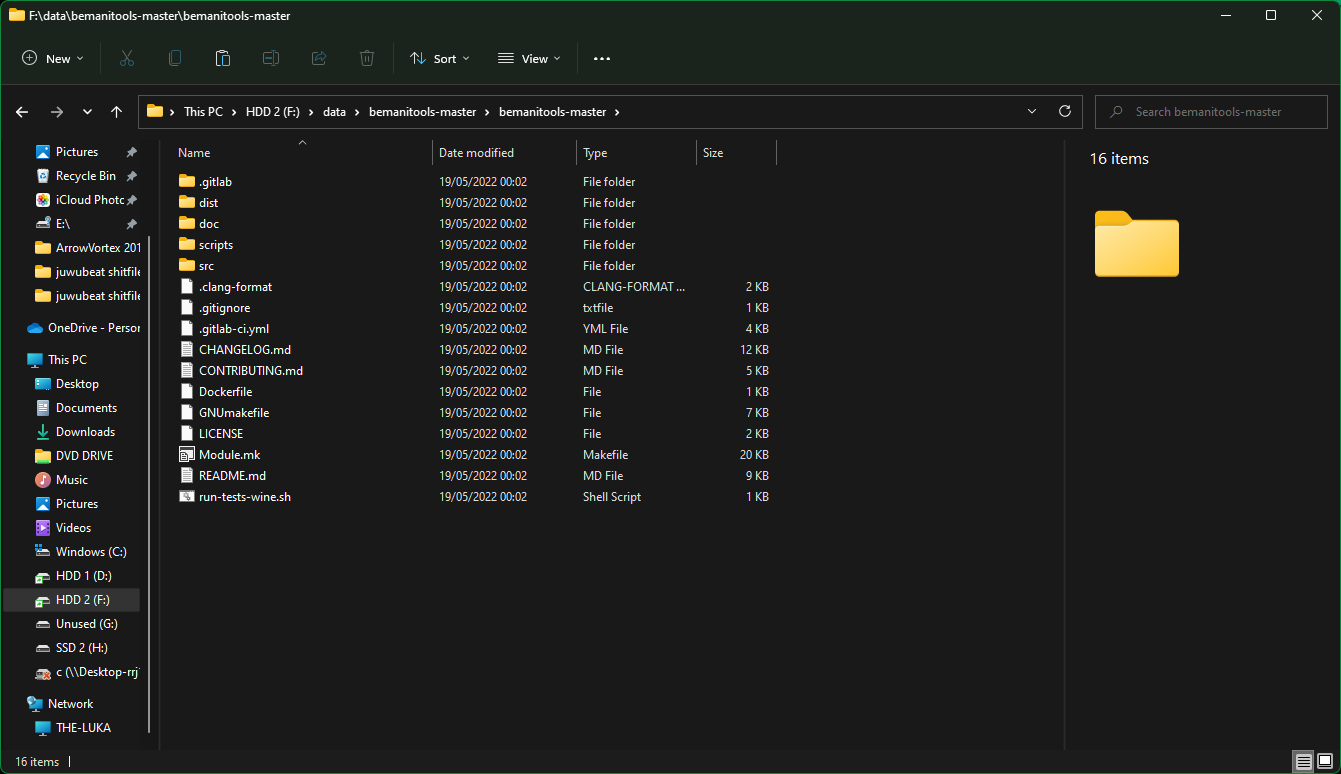
Task: Open the See more ellipsis menu
Action: pos(601,59)
